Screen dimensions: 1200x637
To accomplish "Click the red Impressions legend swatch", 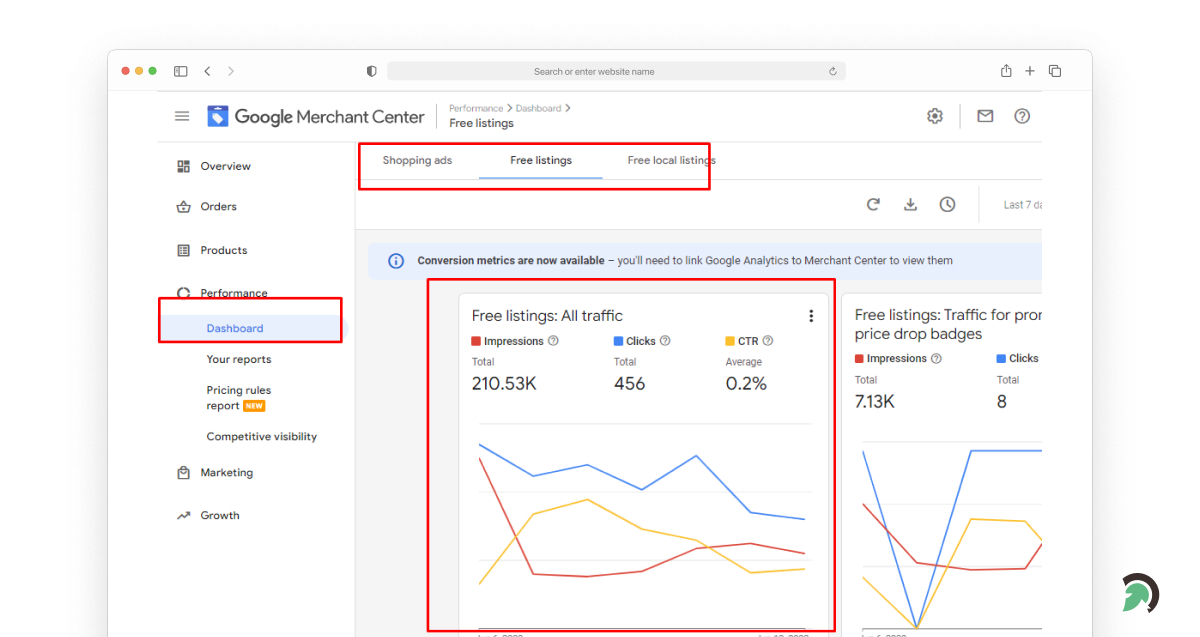I will click(x=476, y=341).
